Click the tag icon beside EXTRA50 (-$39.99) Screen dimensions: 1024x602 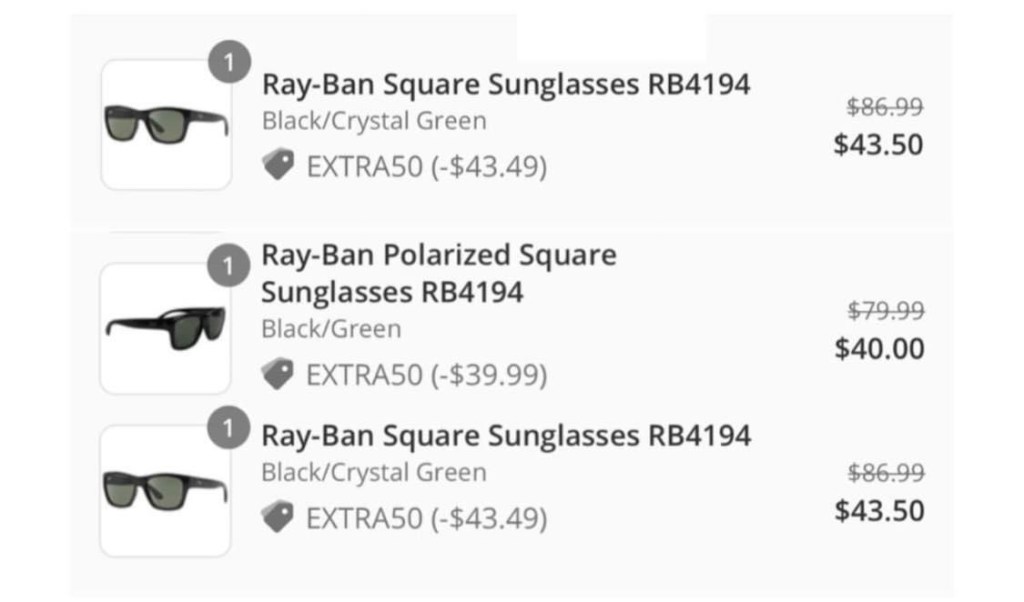coord(278,374)
